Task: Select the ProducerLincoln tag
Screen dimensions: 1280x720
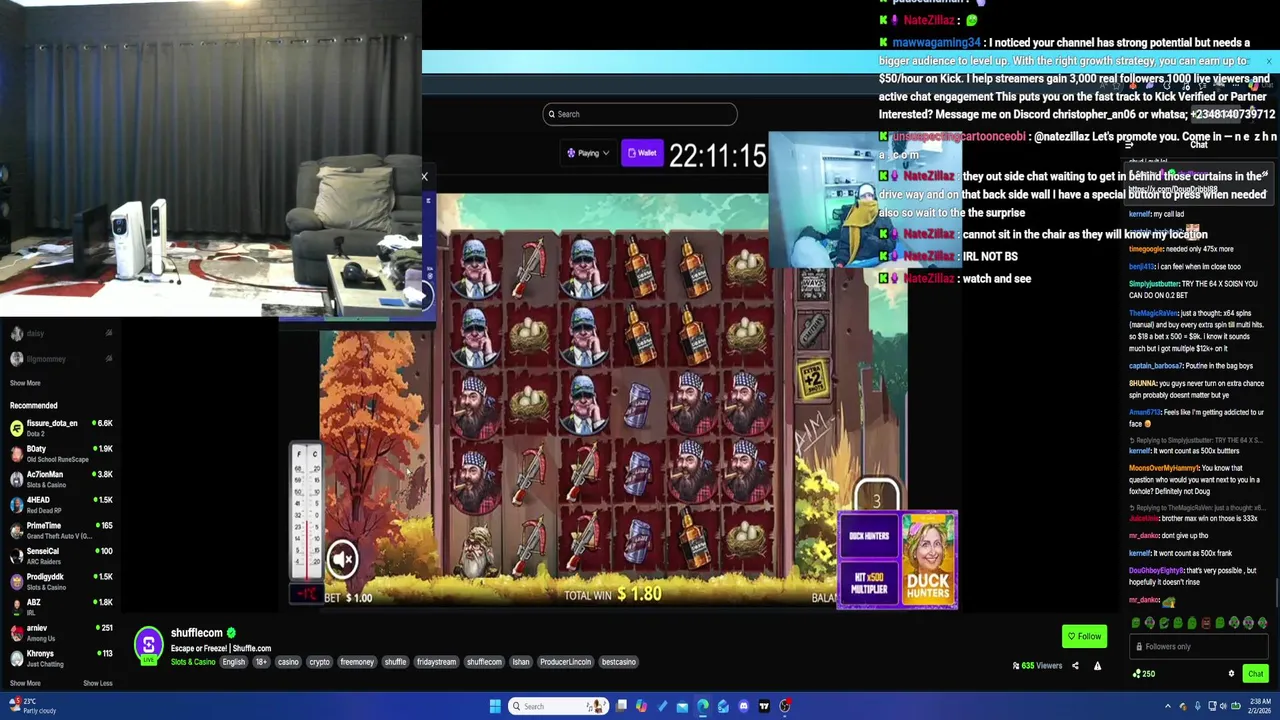Action: [565, 662]
